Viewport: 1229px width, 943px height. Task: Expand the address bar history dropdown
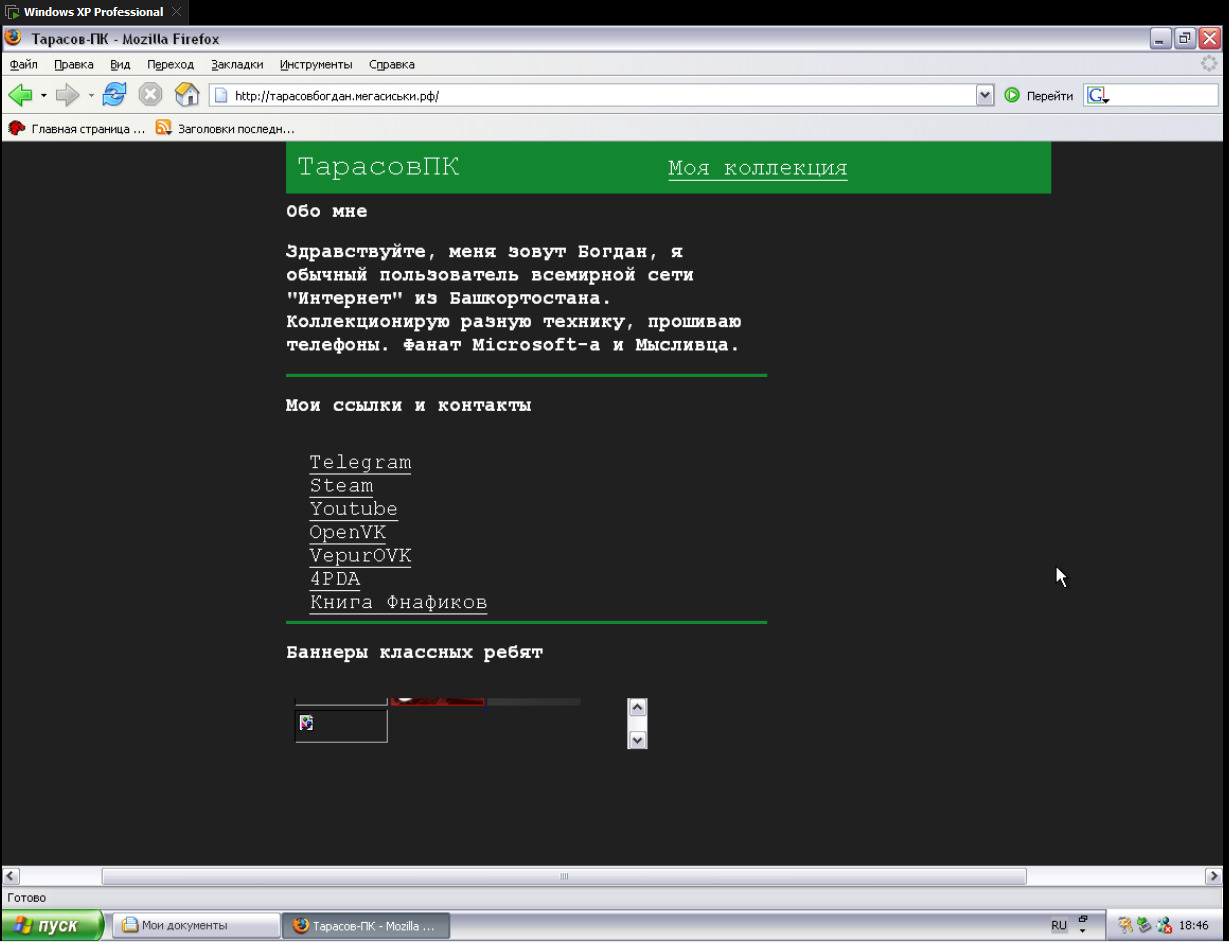tap(985, 96)
